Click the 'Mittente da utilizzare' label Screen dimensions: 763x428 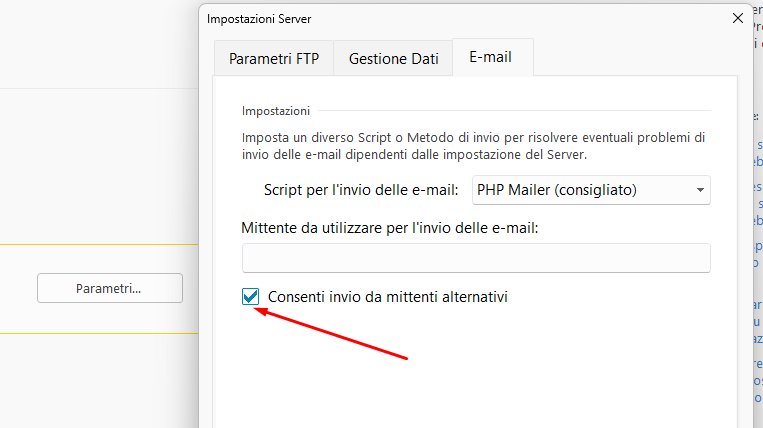click(x=390, y=228)
